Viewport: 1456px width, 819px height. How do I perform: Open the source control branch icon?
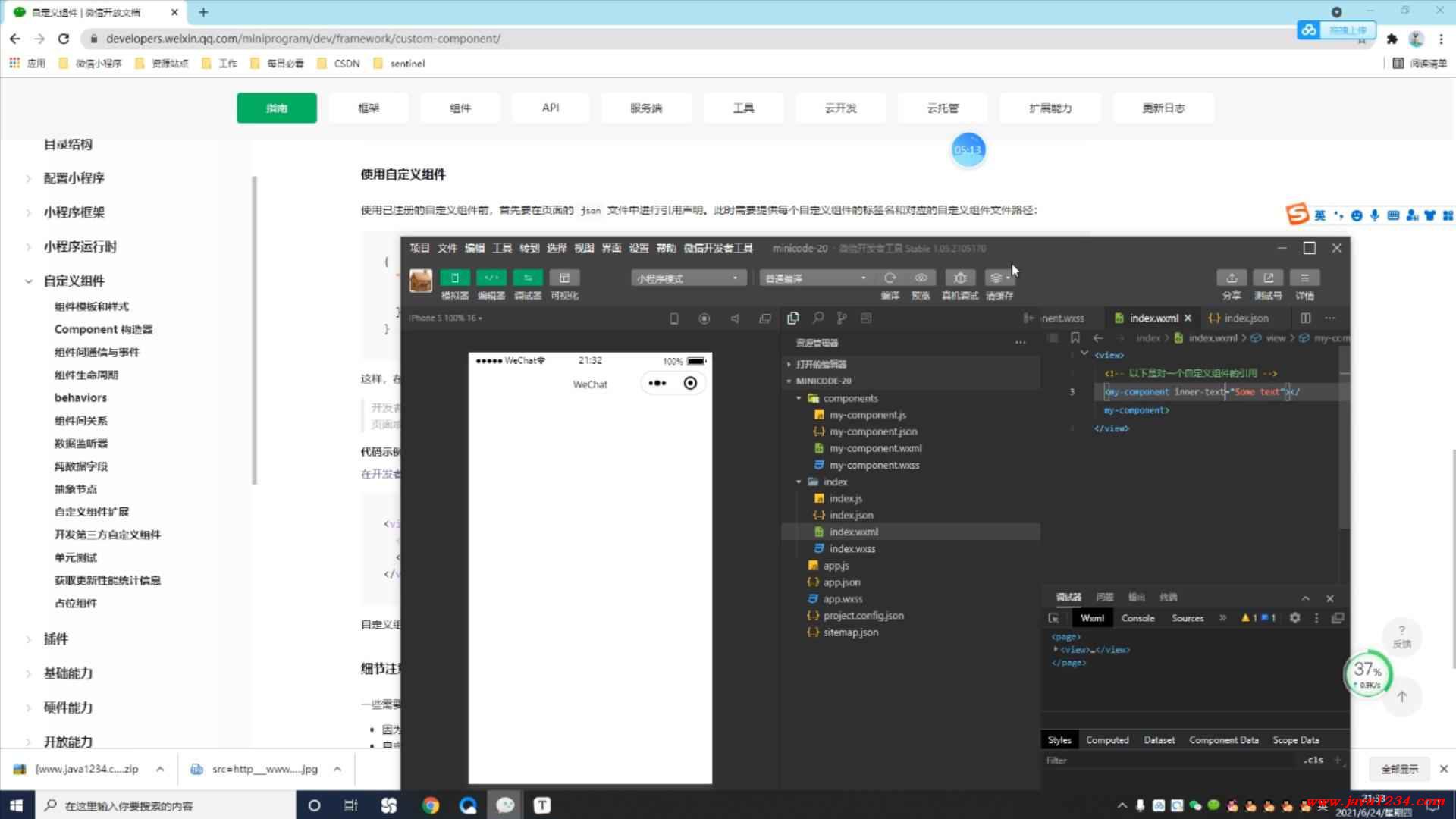point(842,318)
